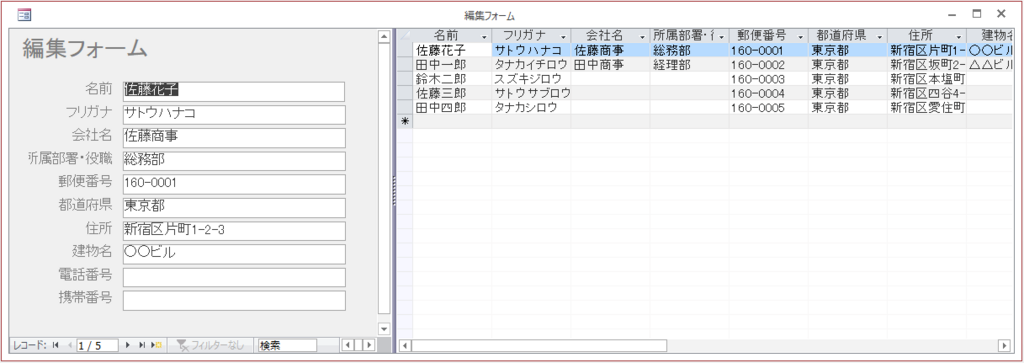1024x363 pixels.
Task: Click the 都道府県 field on the form
Action: [234, 208]
